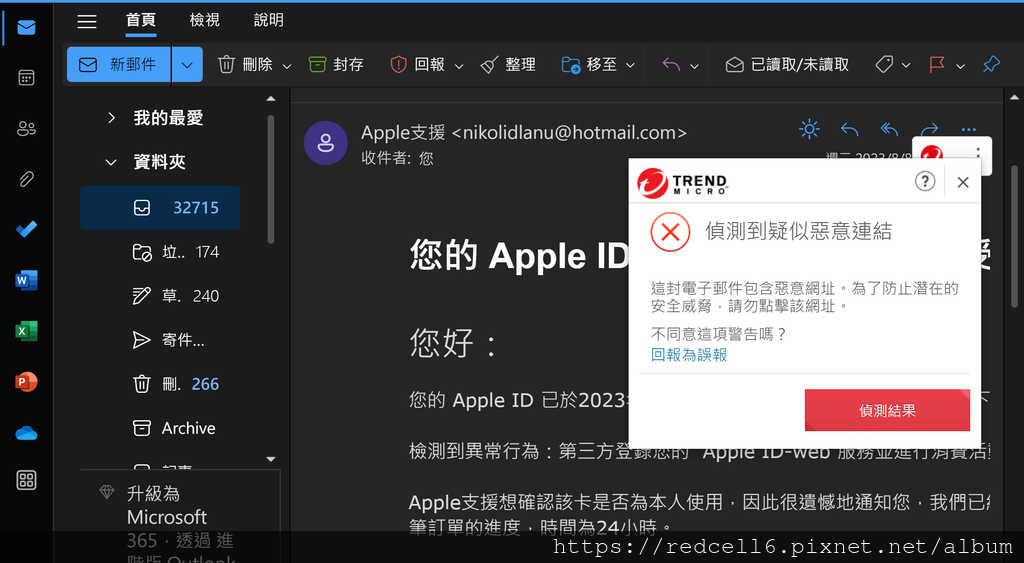The image size is (1024, 563).
Task: Open the Files paperclip icon
Action: pyautogui.click(x=26, y=179)
